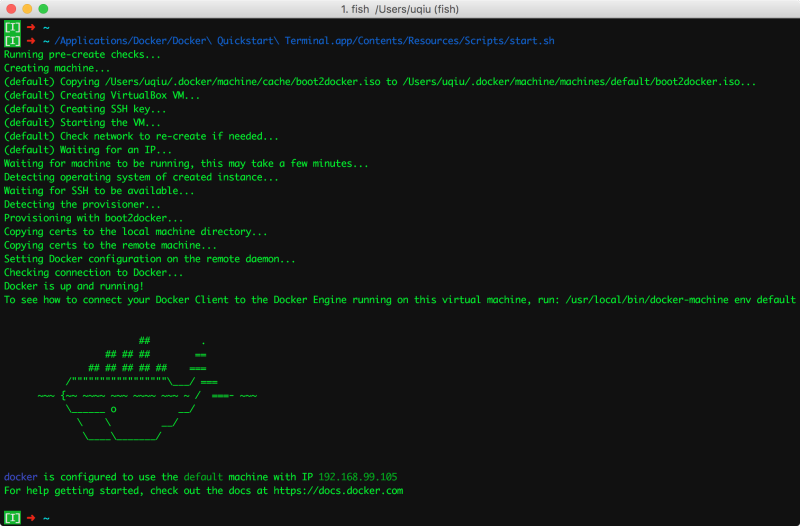Click the "Creating VirtualBox VM..." output line
Viewport: 800px width, 526px height.
[x=102, y=95]
